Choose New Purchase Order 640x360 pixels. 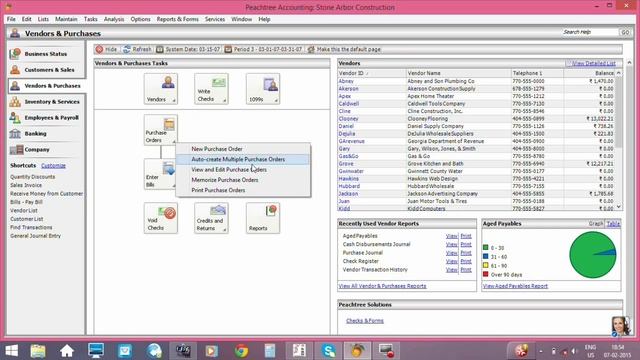click(x=243, y=149)
